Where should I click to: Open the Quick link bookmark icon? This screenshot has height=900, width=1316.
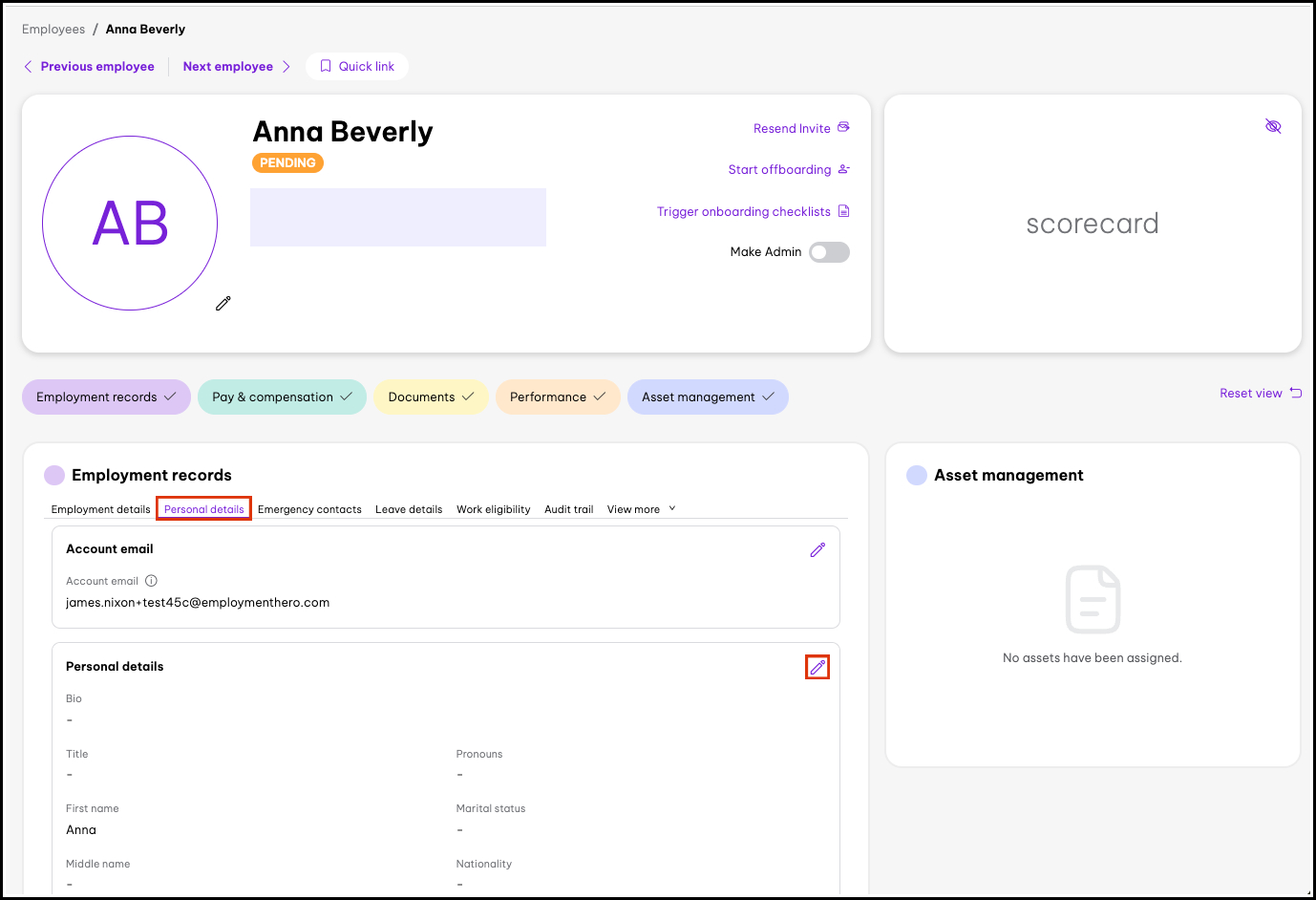328,65
